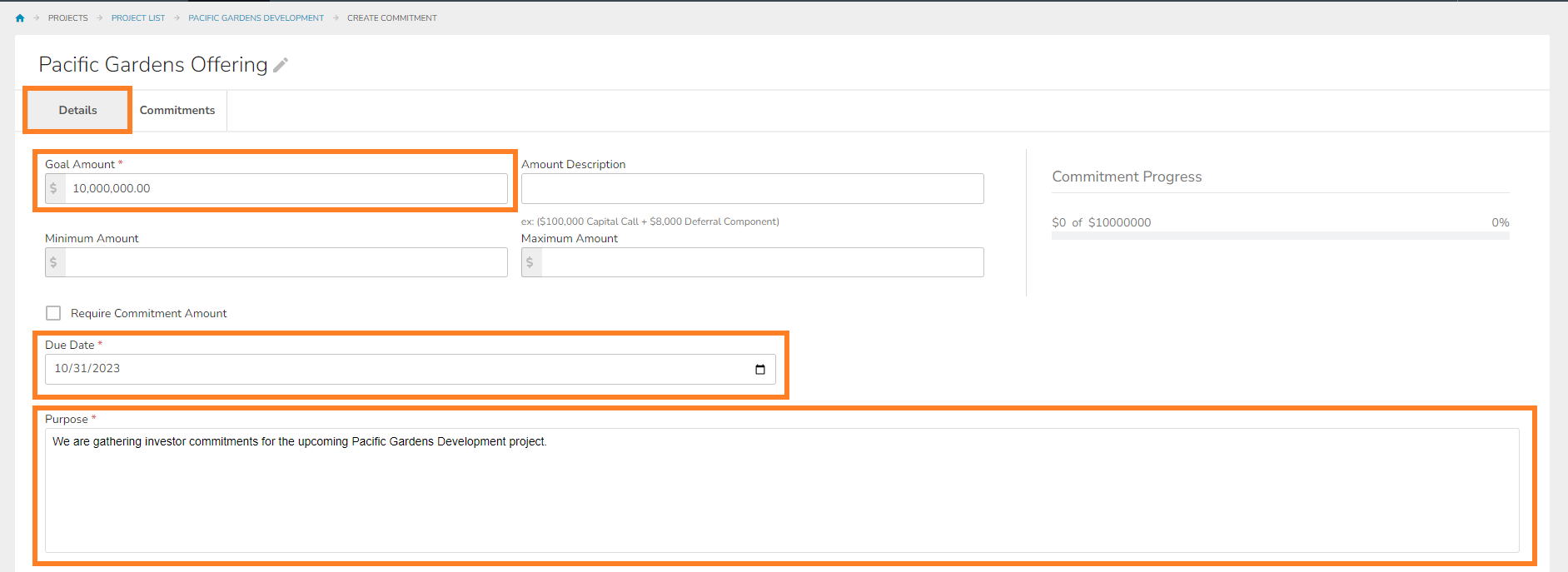Click the $0 of $10000000 progress text
The width and height of the screenshot is (1568, 572).
[x=1102, y=222]
